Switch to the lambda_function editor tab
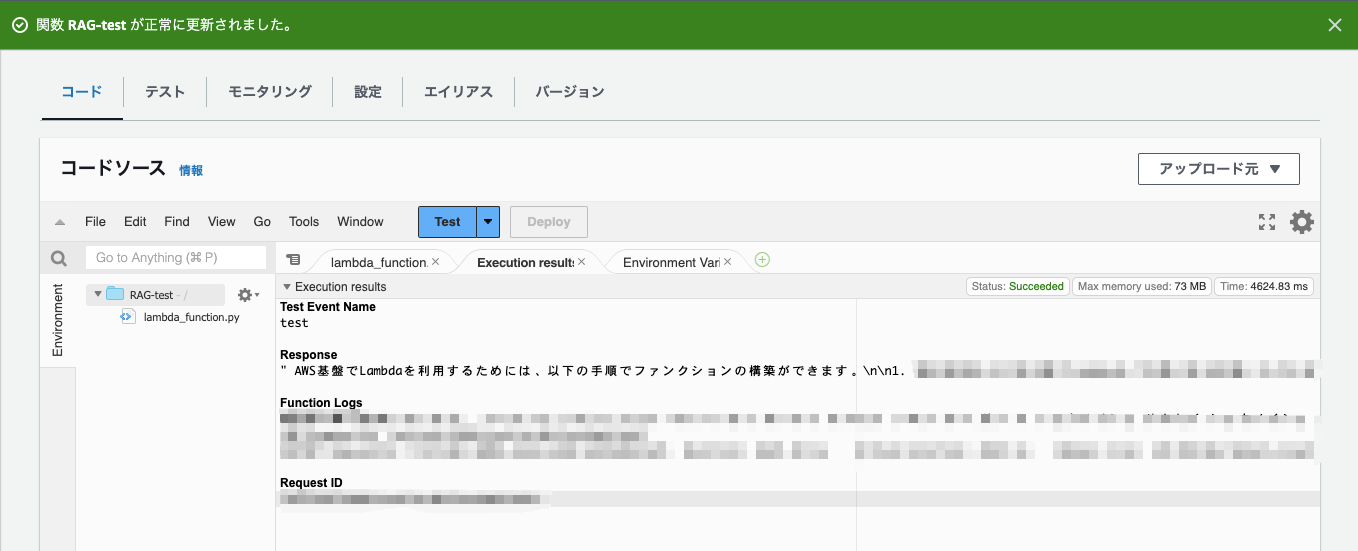1358x551 pixels. [378, 262]
